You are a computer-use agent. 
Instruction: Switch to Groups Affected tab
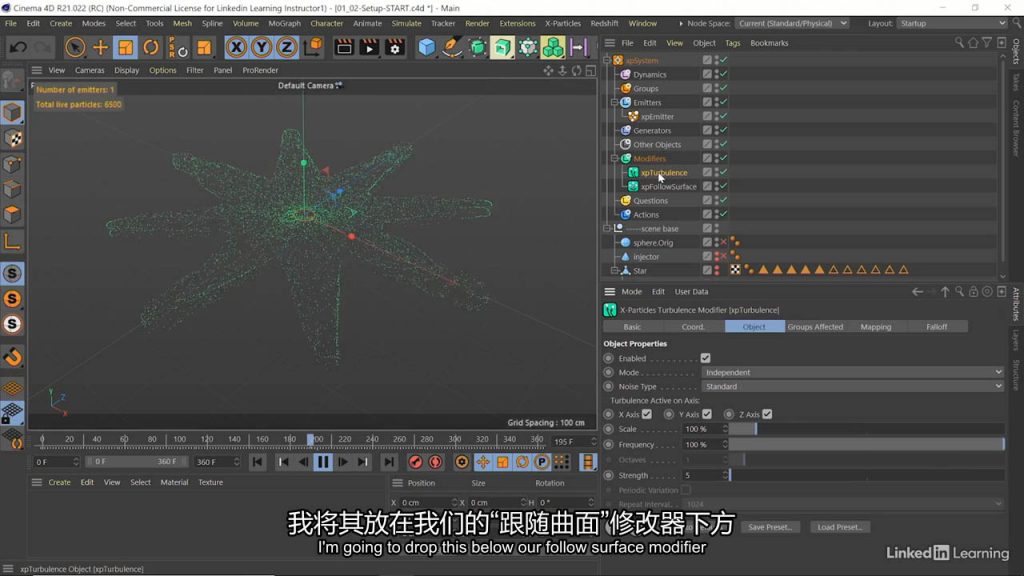coord(815,327)
